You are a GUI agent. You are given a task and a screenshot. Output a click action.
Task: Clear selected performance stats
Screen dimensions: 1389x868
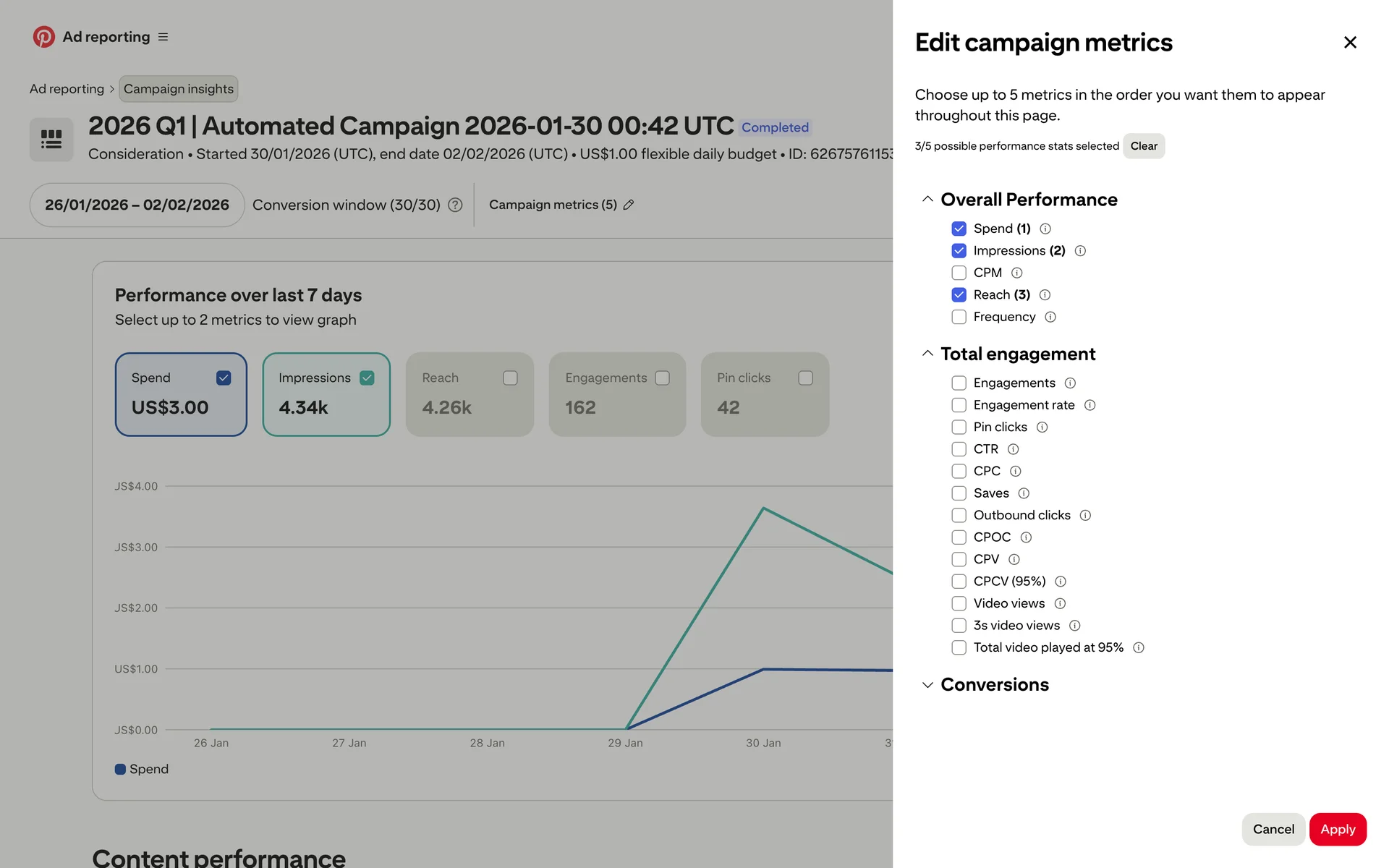click(x=1143, y=146)
